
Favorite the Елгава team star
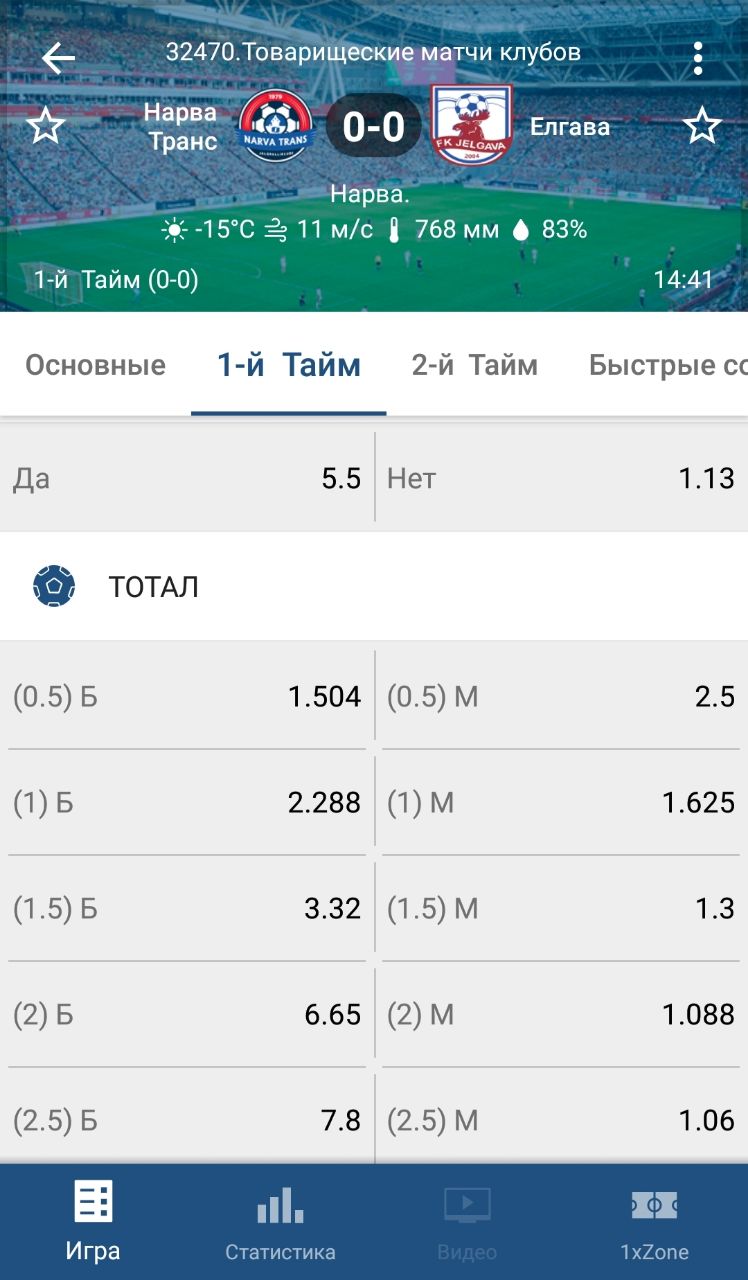[701, 127]
